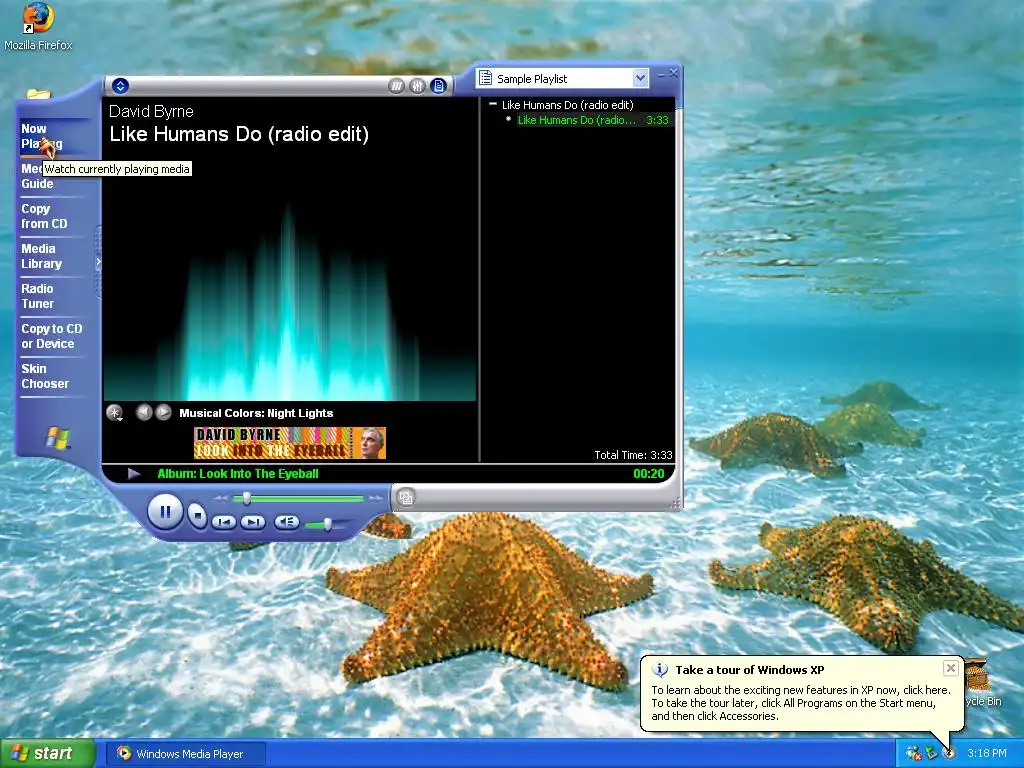Viewport: 1024px width, 768px height.
Task: Minimize the Windows Media Player window
Action: 661,74
